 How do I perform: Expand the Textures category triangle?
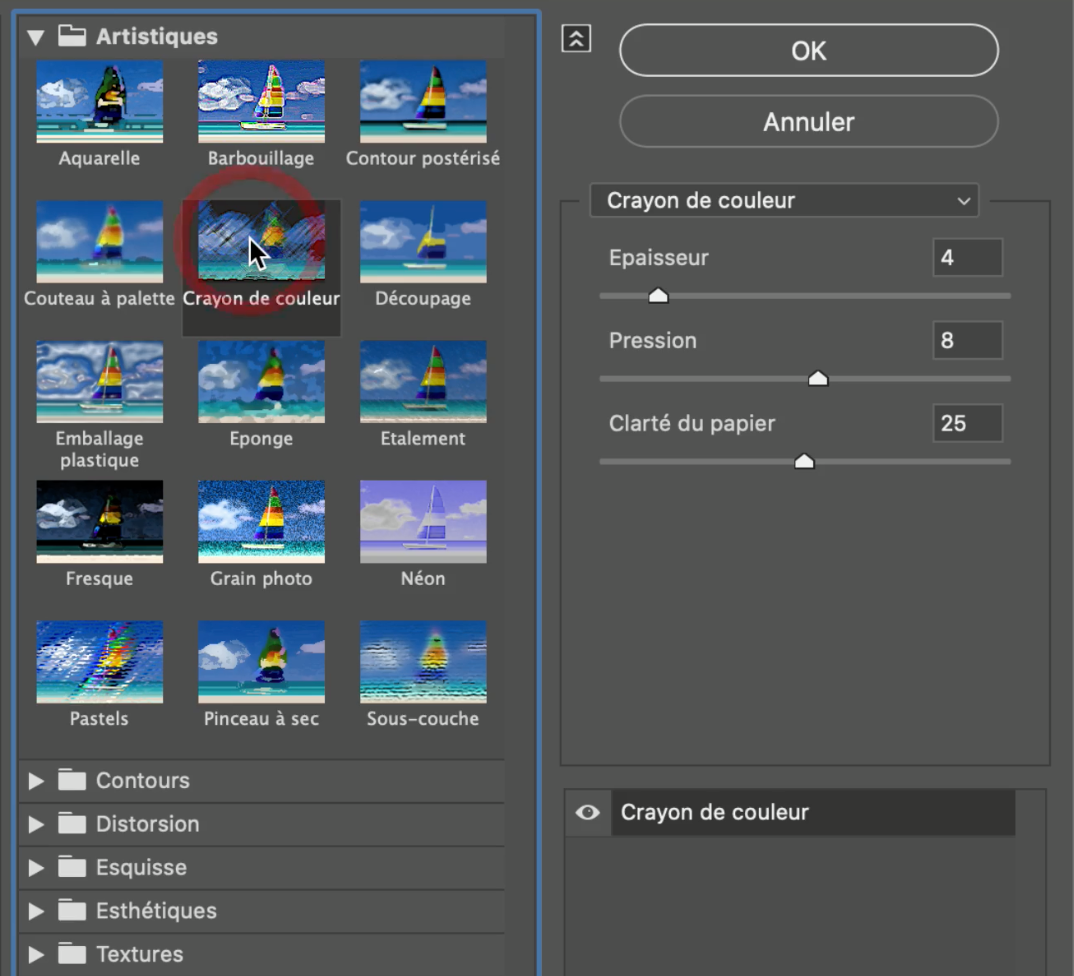tap(36, 954)
